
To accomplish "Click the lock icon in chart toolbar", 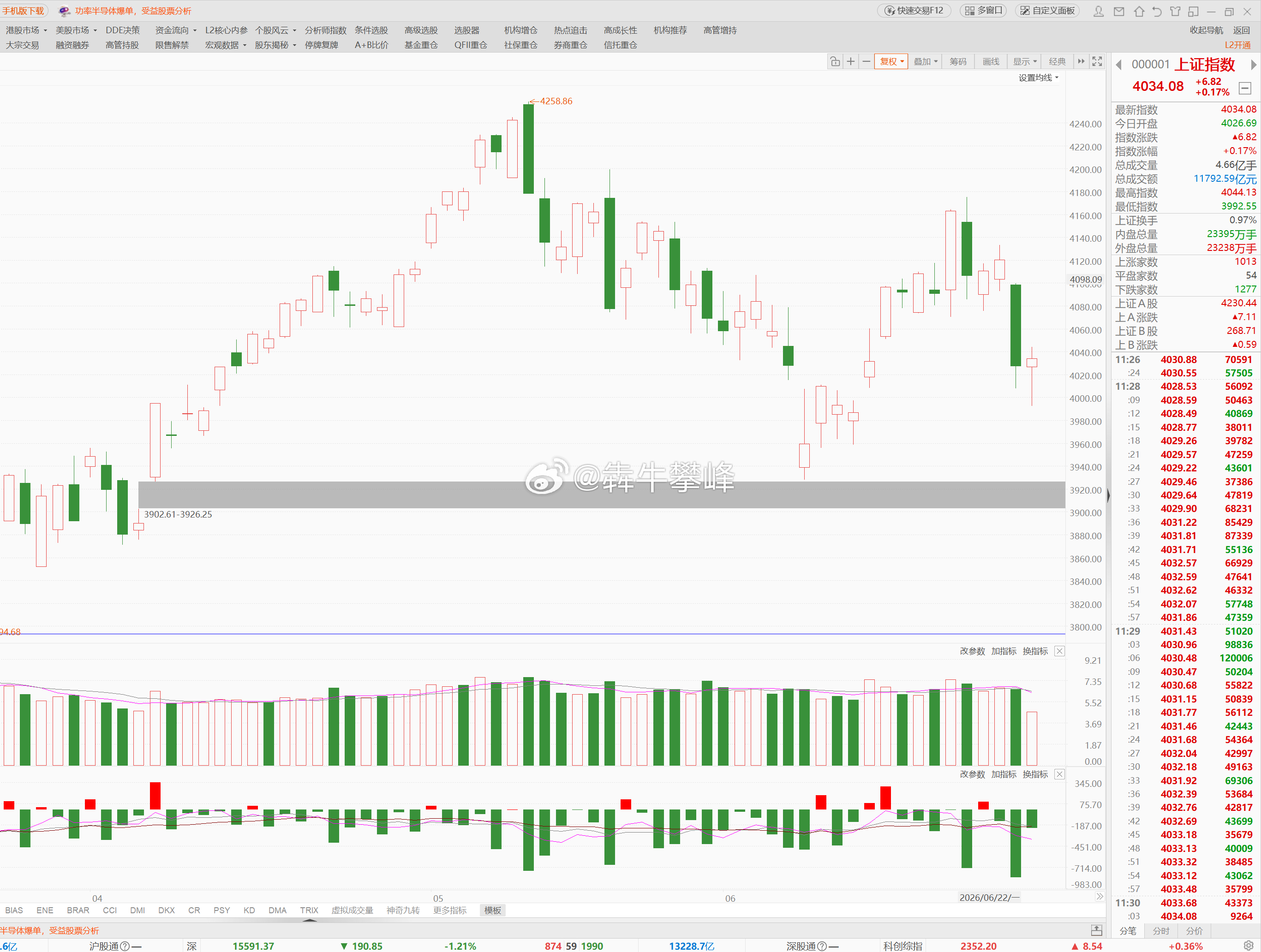I will click(x=835, y=61).
